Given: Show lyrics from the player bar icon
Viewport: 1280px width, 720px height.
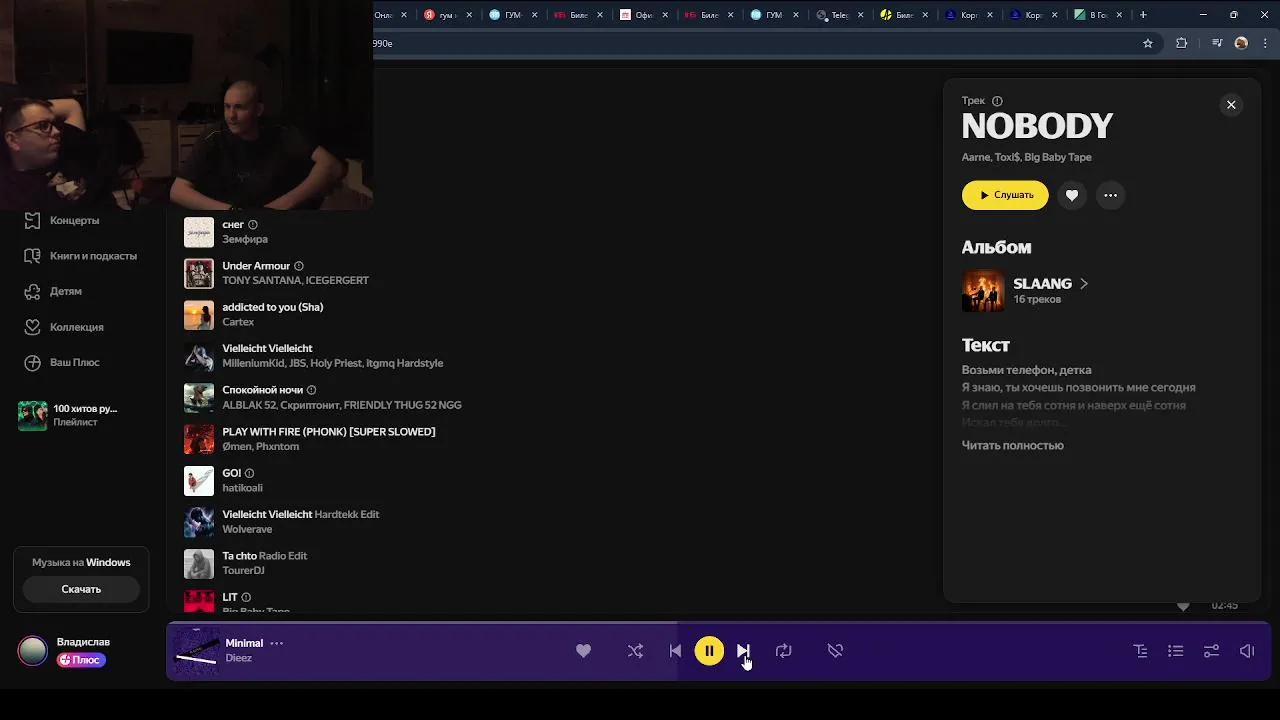Looking at the screenshot, I should click(x=1140, y=651).
